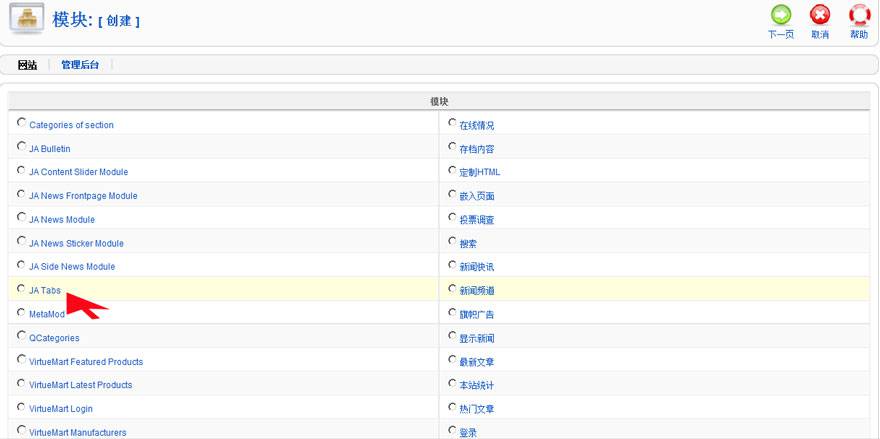The height and width of the screenshot is (439, 880).
Task: Open the 显示新闻 link
Action: tap(477, 339)
